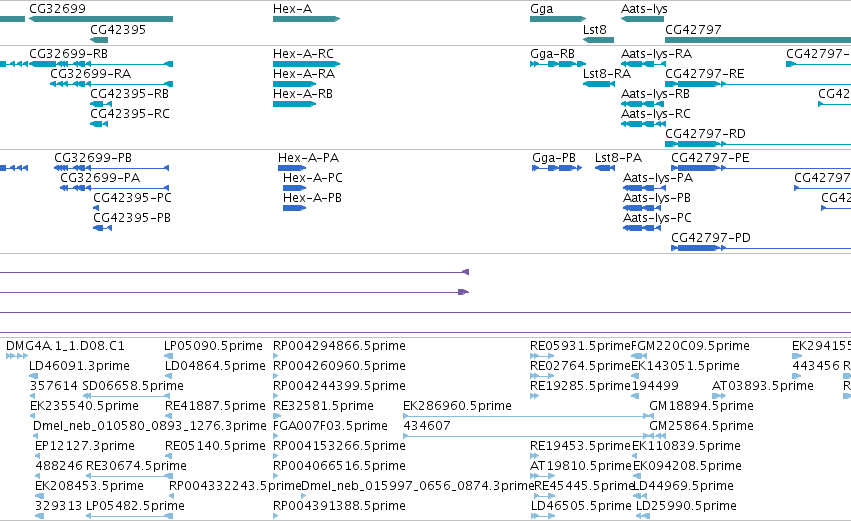
Task: Click the DMG4A.1_1.D08.C1 EST label
Action: (x=65, y=346)
